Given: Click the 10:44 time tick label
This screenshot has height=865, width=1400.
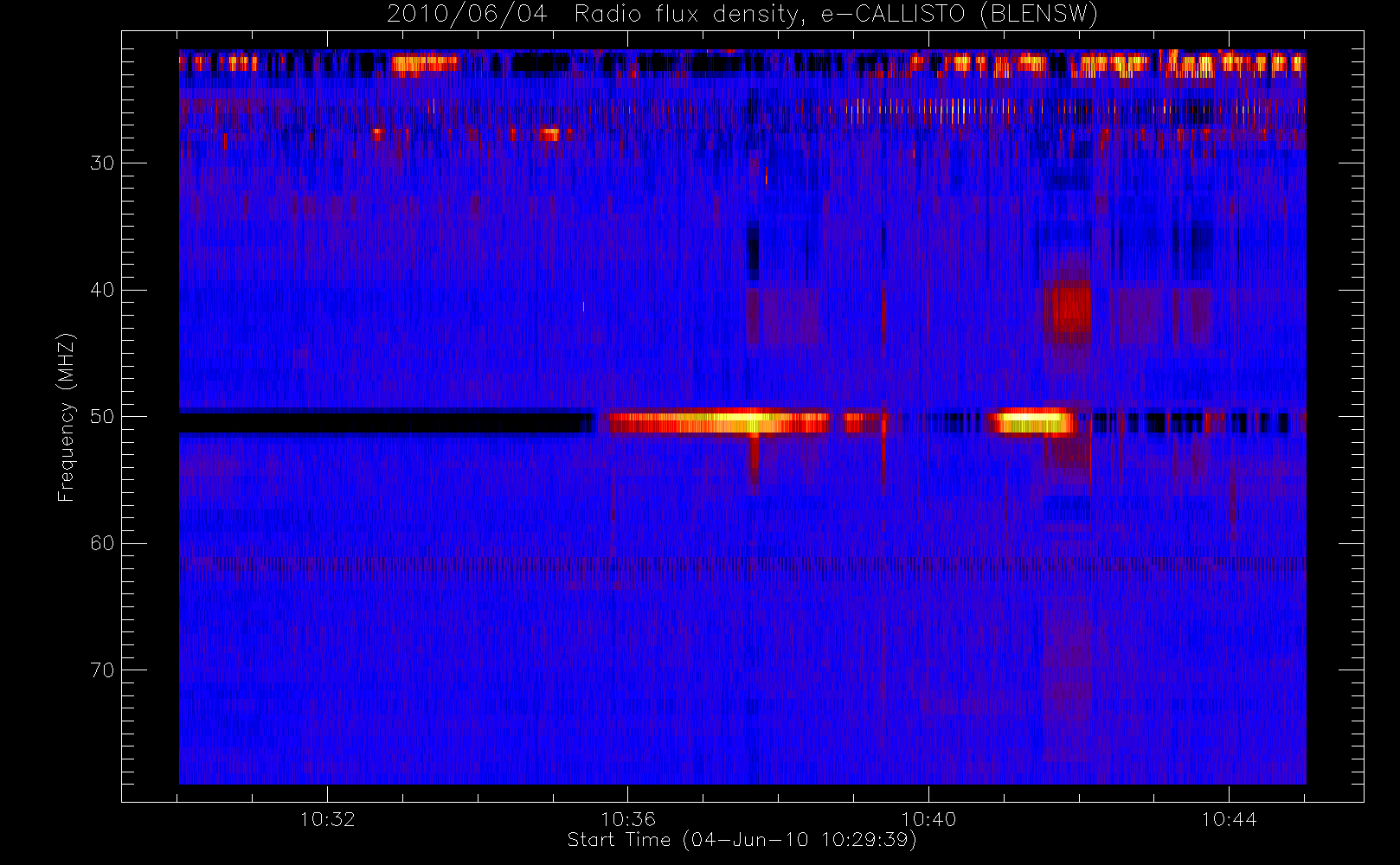Looking at the screenshot, I should tap(1229, 819).
